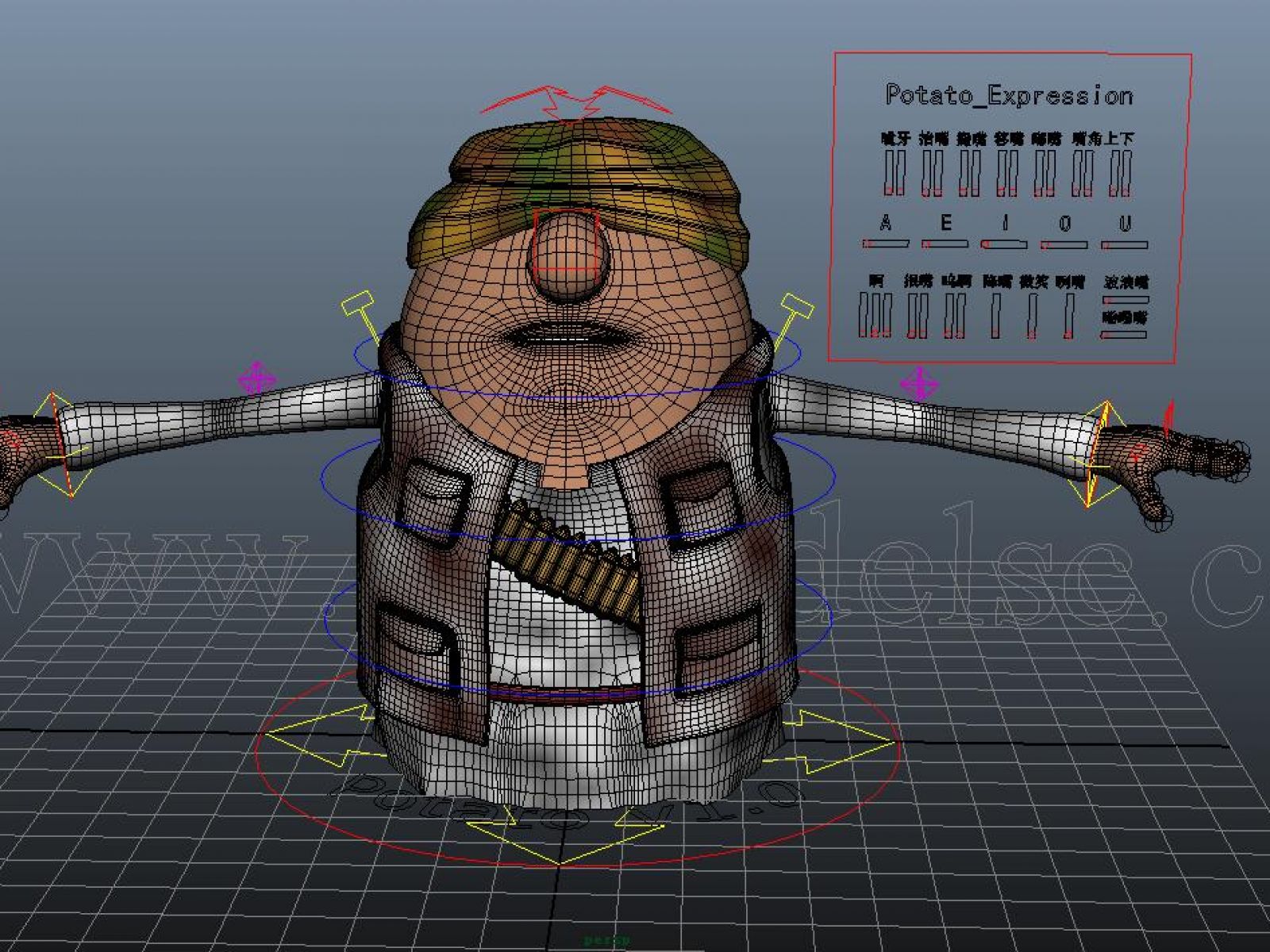Screen dimensions: 1270x952
Task: Pick the yellow left shoulder control handle
Action: (x=357, y=303)
